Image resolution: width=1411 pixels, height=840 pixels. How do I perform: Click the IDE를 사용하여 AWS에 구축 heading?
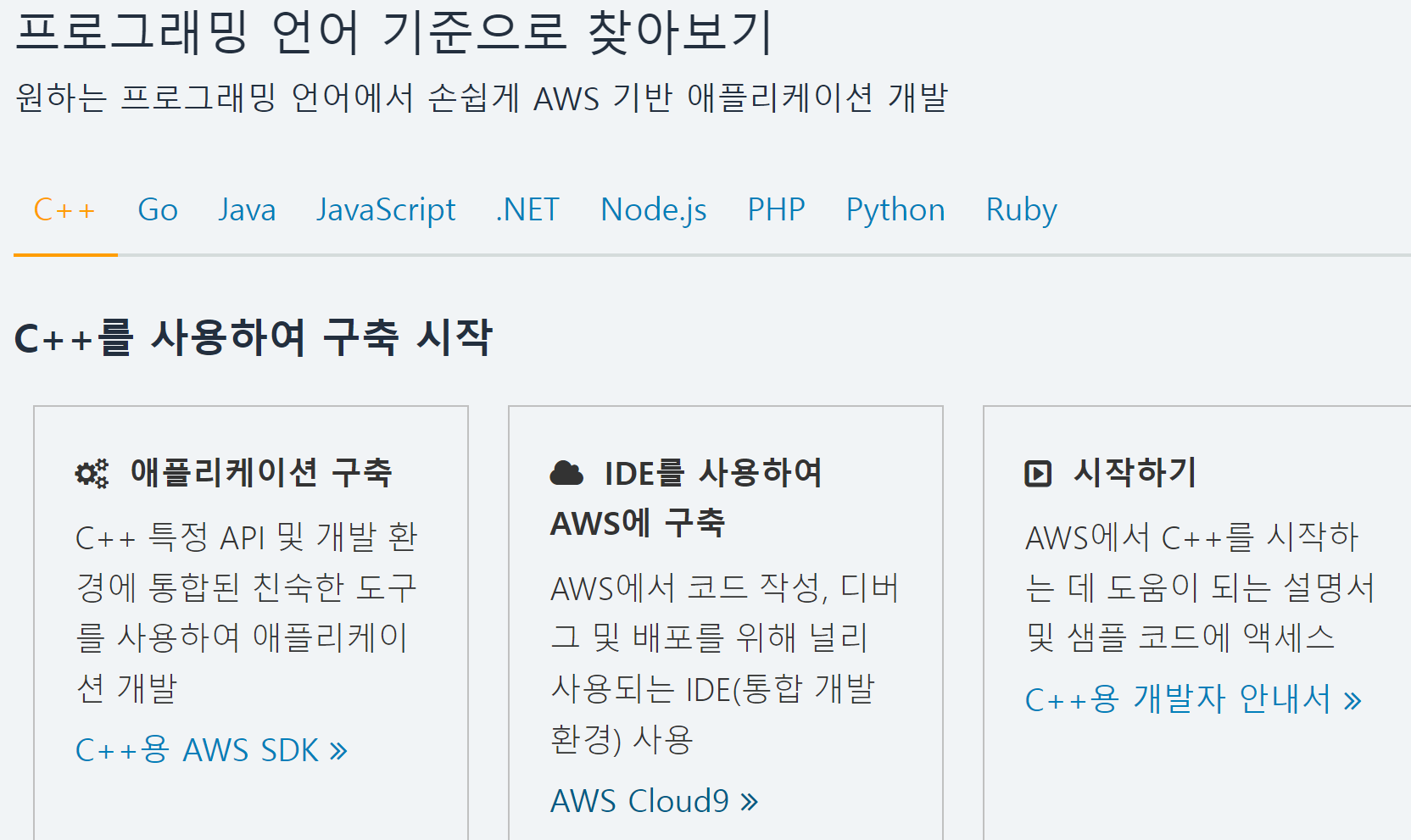coord(687,498)
